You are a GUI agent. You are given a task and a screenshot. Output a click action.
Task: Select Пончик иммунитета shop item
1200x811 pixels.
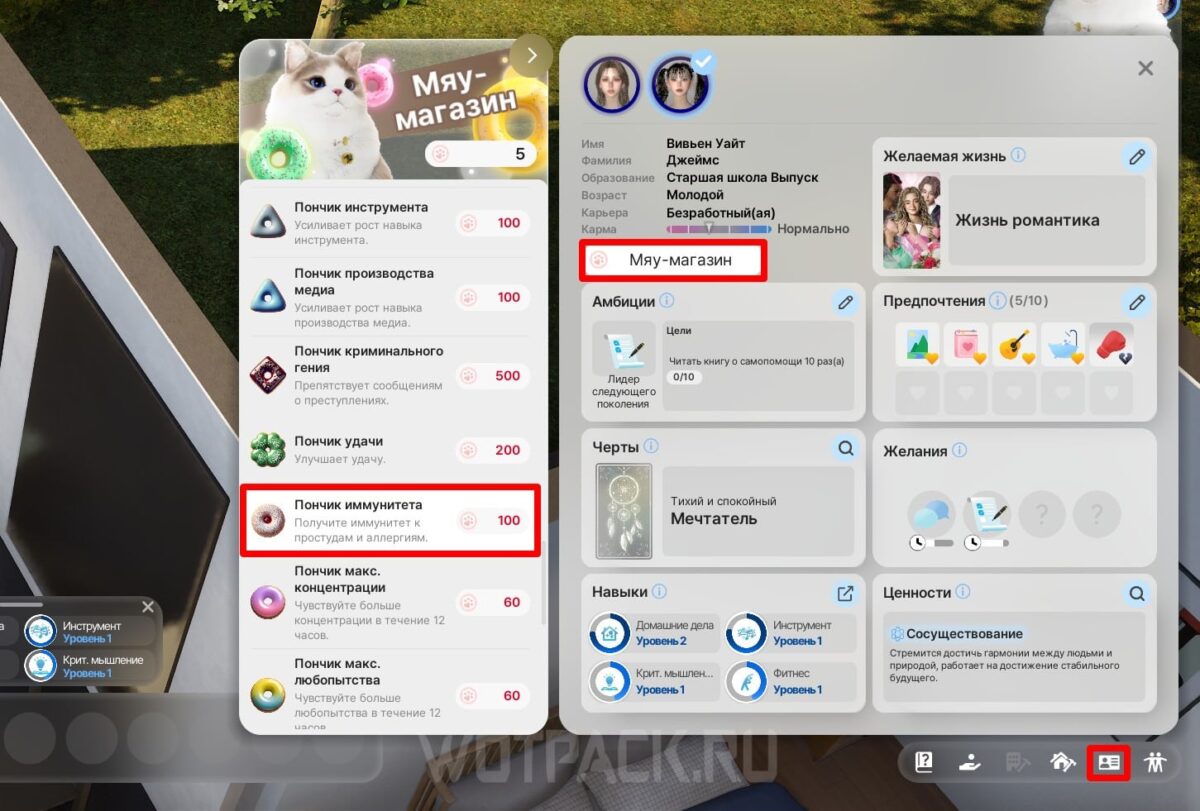tap(391, 520)
